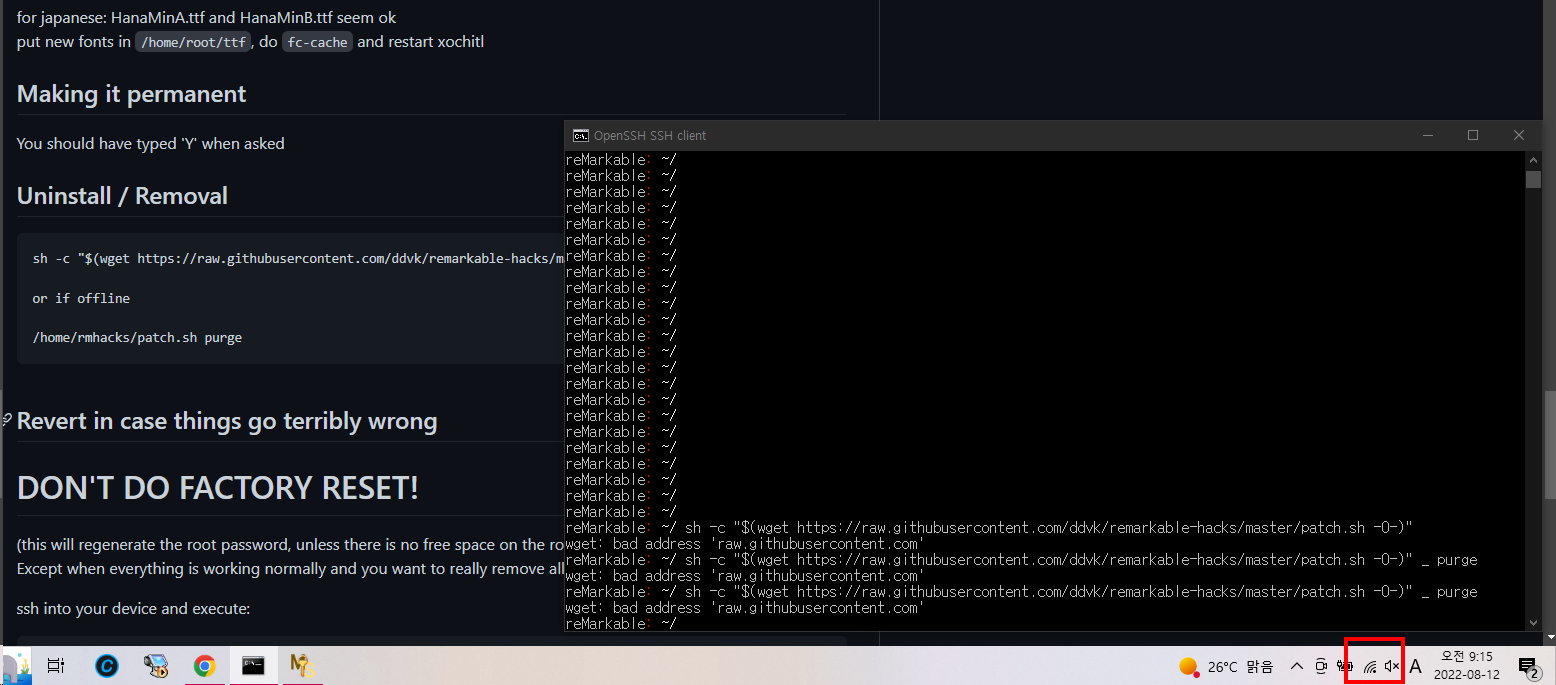The height and width of the screenshot is (685, 1556).
Task: Click the Korean IME indicator letter A
Action: (x=1416, y=666)
